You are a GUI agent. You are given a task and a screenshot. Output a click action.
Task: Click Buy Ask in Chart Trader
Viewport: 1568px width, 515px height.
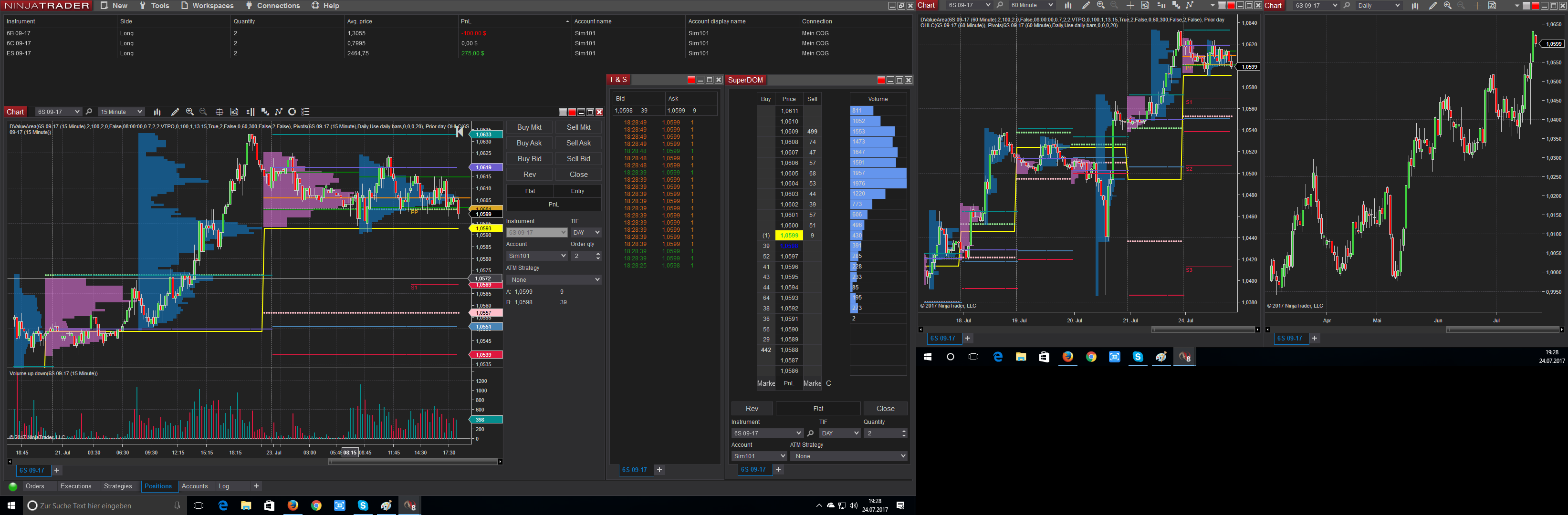pos(529,143)
